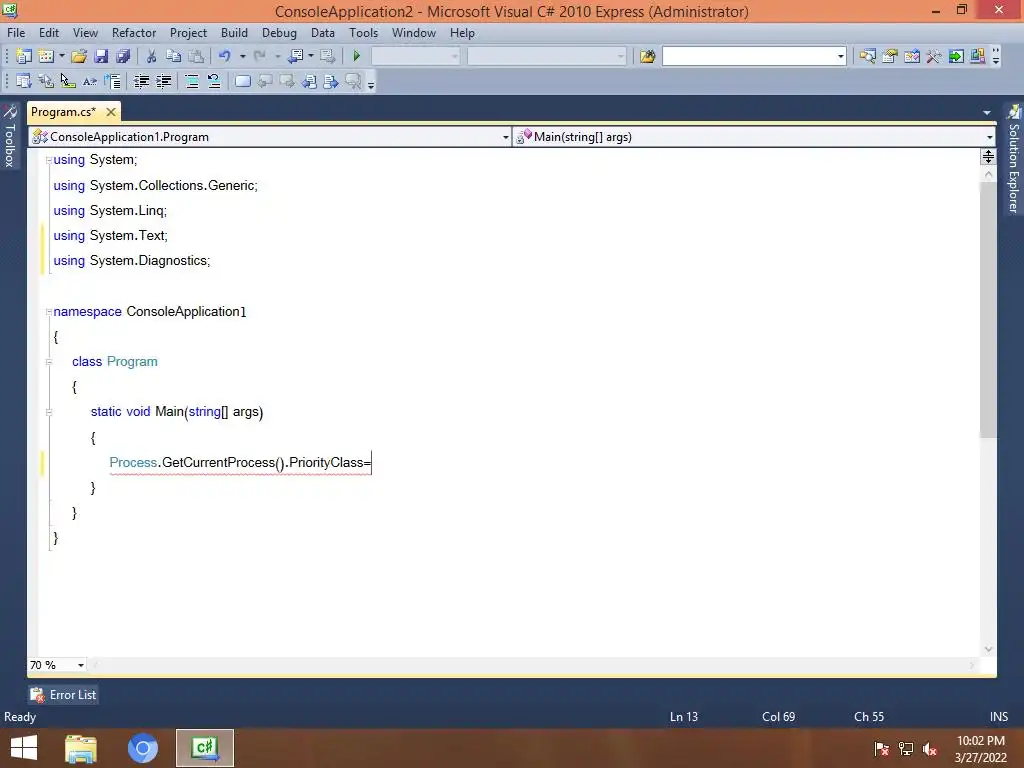Click the New Project toolbar icon
The width and height of the screenshot is (1024, 768).
coord(24,56)
